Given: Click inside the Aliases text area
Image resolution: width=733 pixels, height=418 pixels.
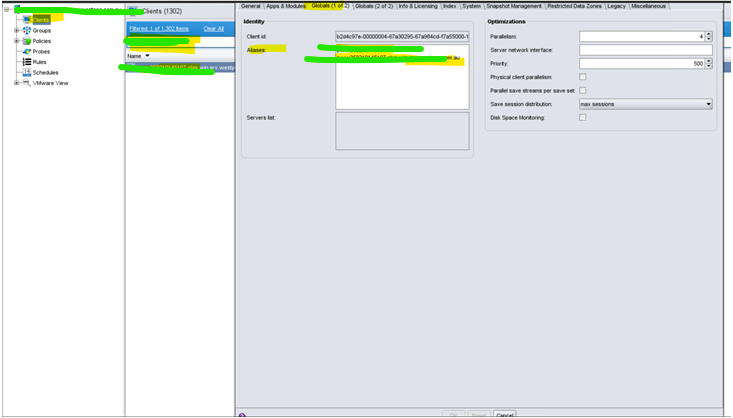Looking at the screenshot, I should pos(402,77).
